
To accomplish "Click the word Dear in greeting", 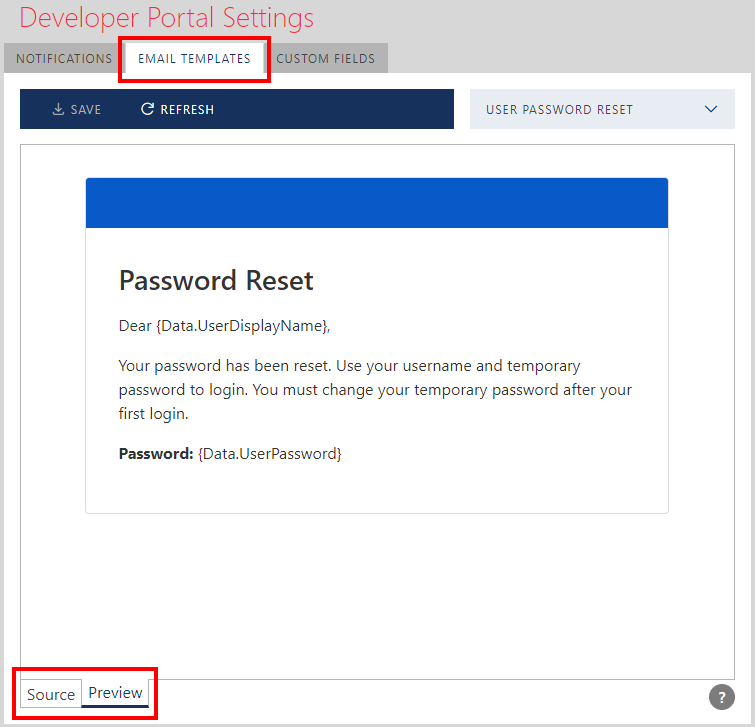I will click(x=134, y=325).
